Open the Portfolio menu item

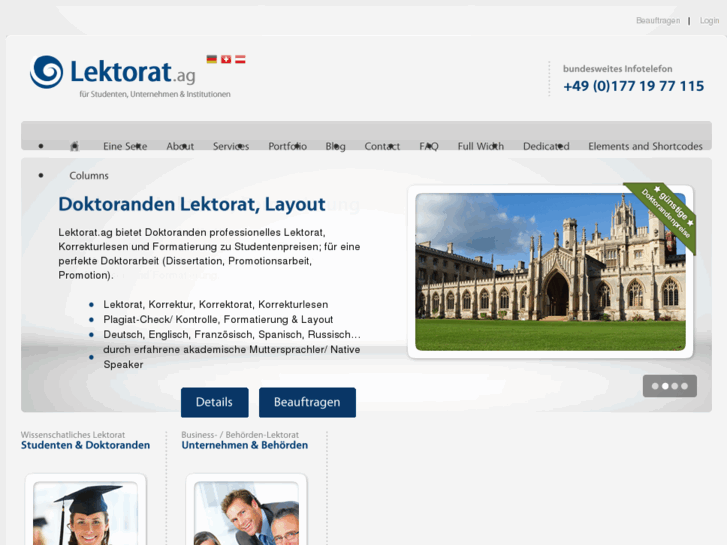click(x=287, y=146)
